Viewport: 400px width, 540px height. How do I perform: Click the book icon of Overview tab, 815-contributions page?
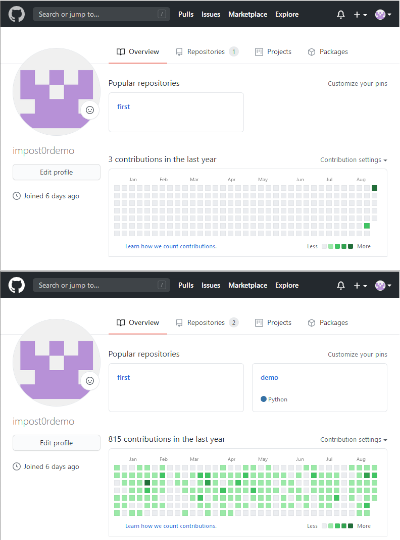121,322
